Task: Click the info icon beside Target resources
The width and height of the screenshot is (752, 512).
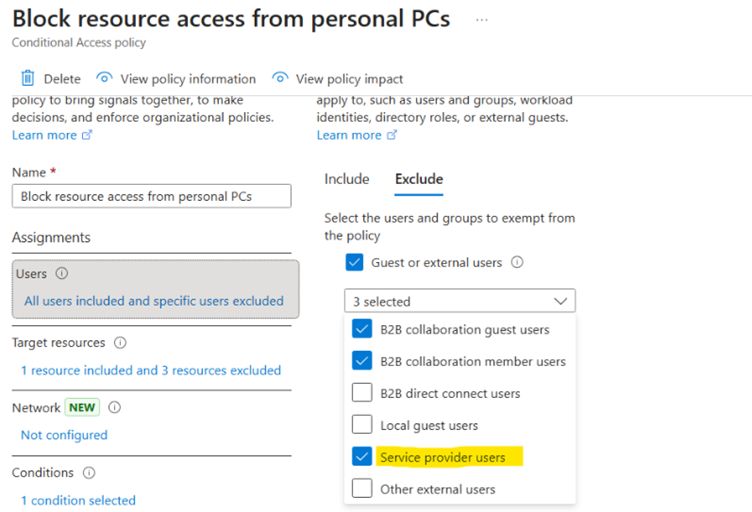Action: 120,343
